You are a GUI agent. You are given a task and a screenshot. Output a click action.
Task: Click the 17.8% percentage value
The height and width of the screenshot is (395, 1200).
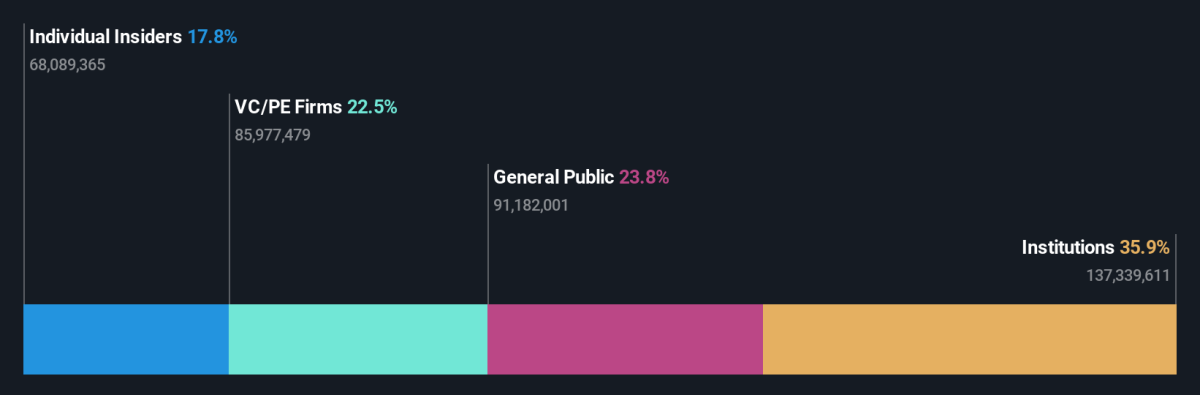tap(212, 37)
